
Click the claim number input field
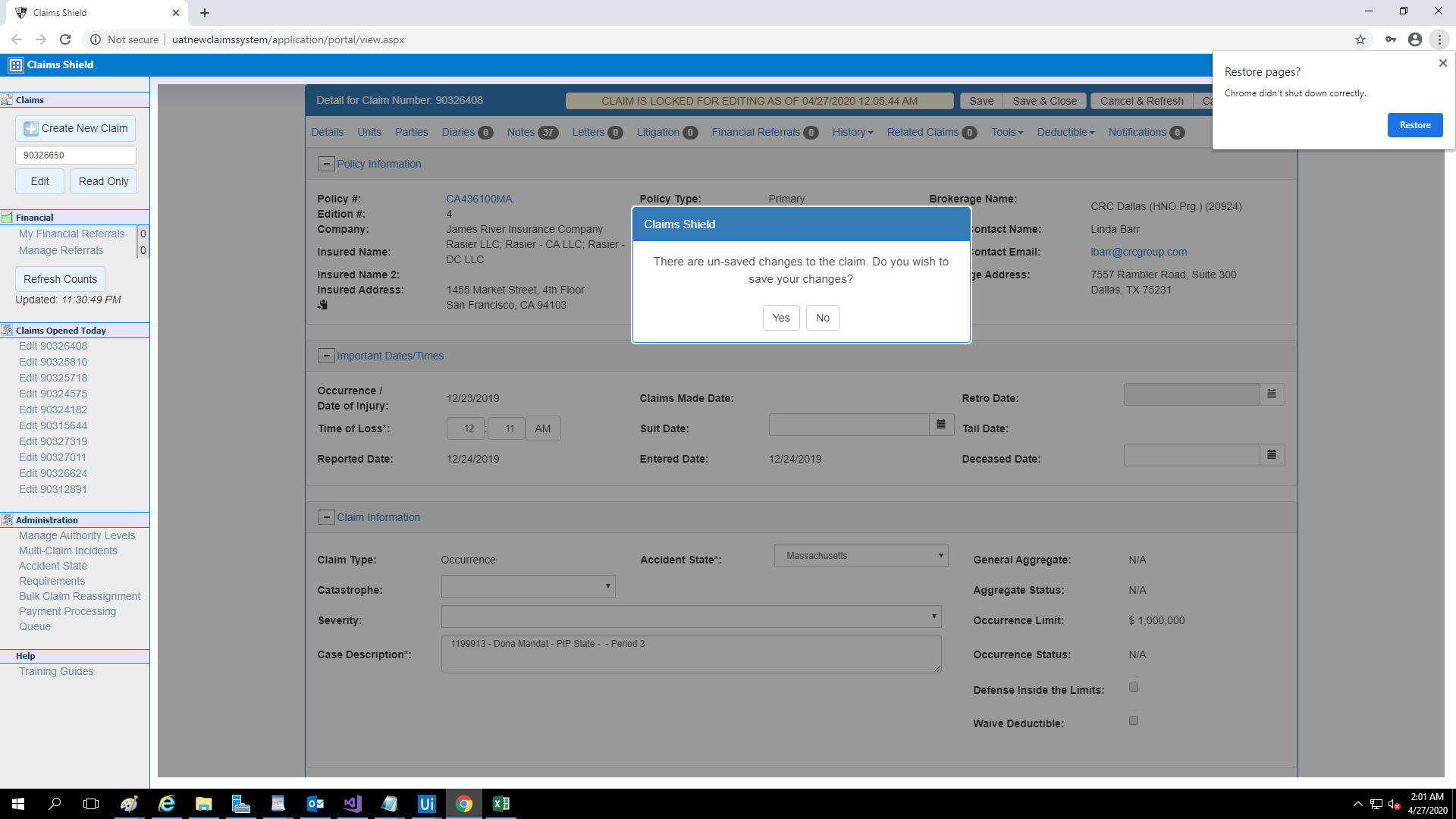point(76,155)
